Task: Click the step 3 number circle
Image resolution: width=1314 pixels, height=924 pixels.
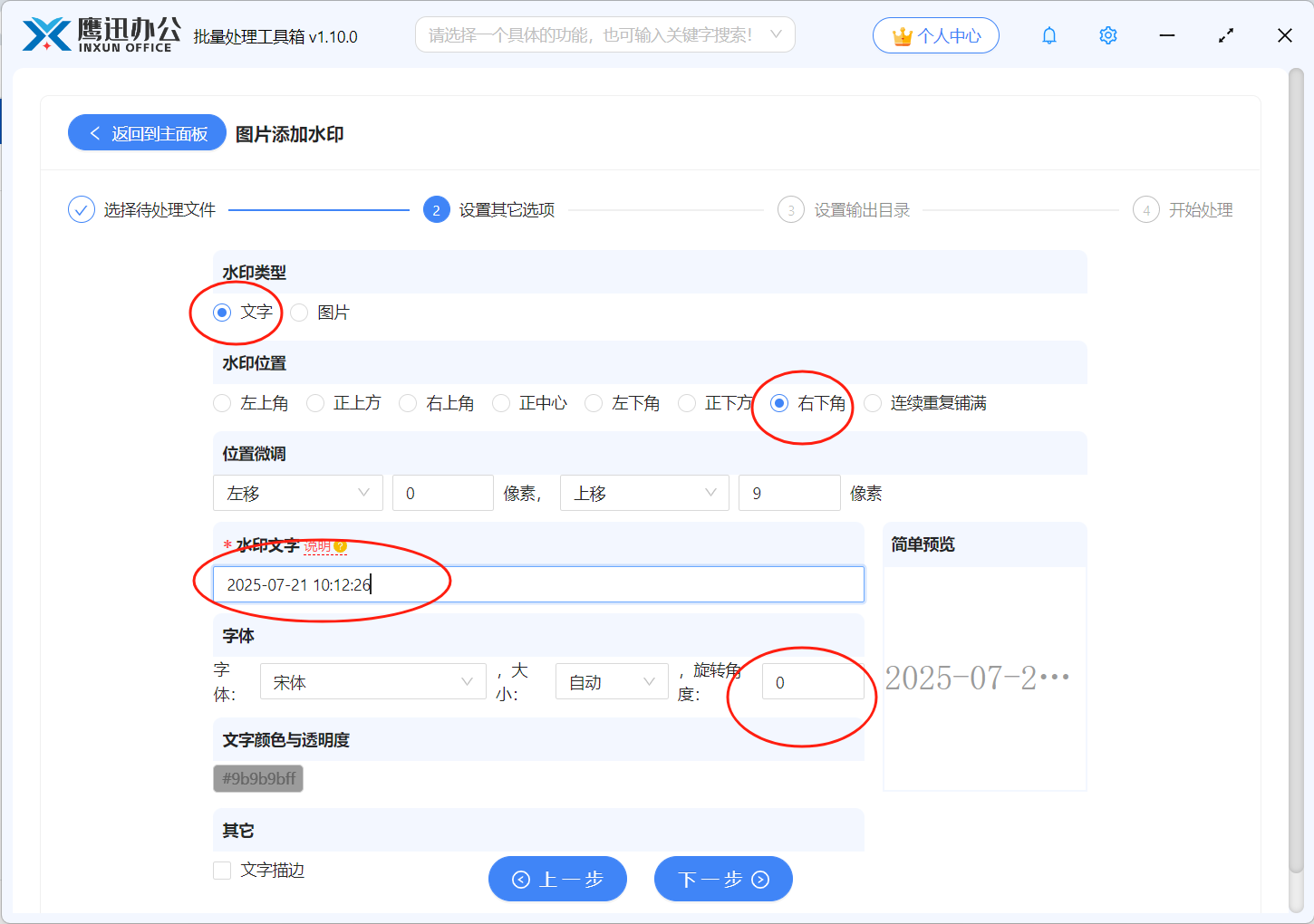Action: coord(791,210)
